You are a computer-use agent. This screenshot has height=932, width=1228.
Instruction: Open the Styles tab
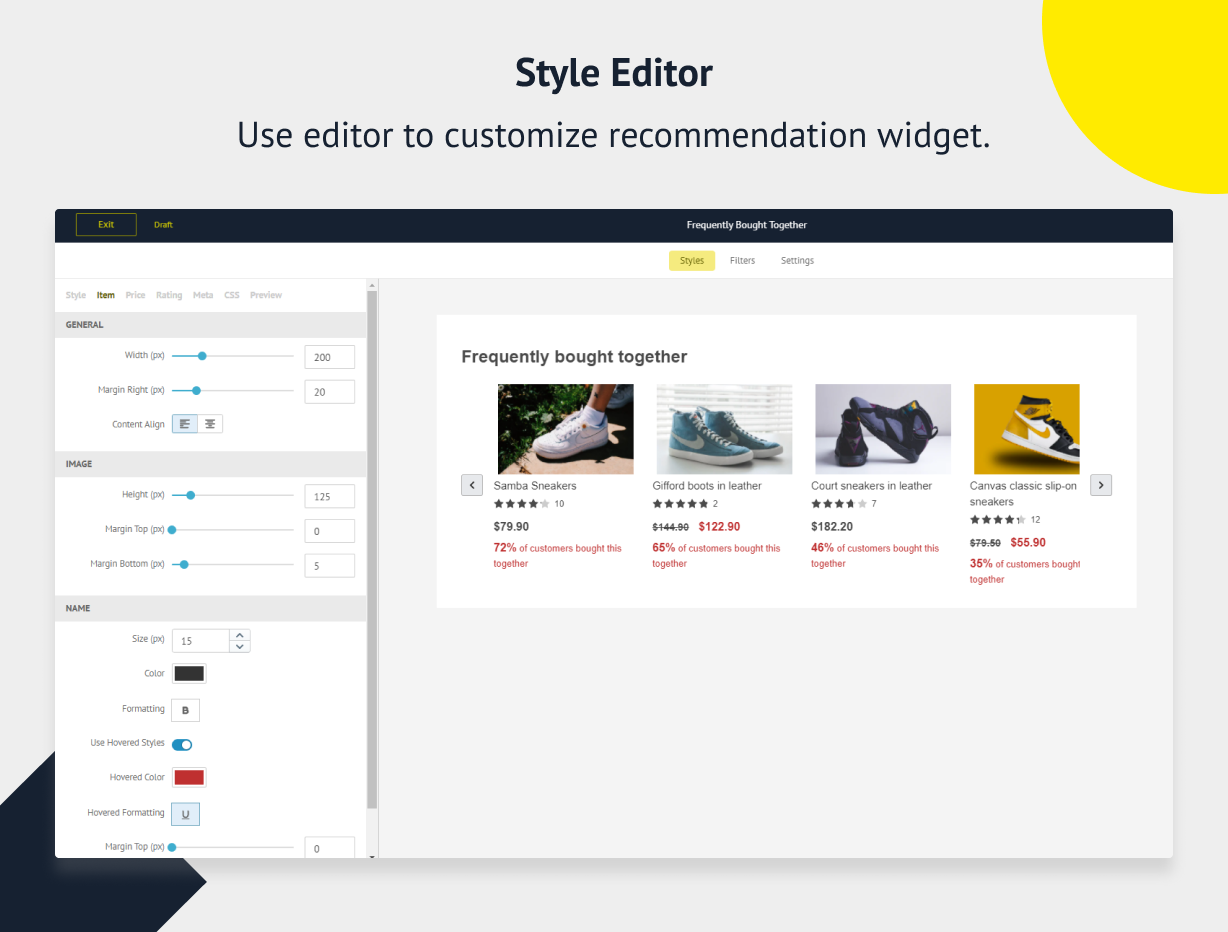(x=692, y=261)
